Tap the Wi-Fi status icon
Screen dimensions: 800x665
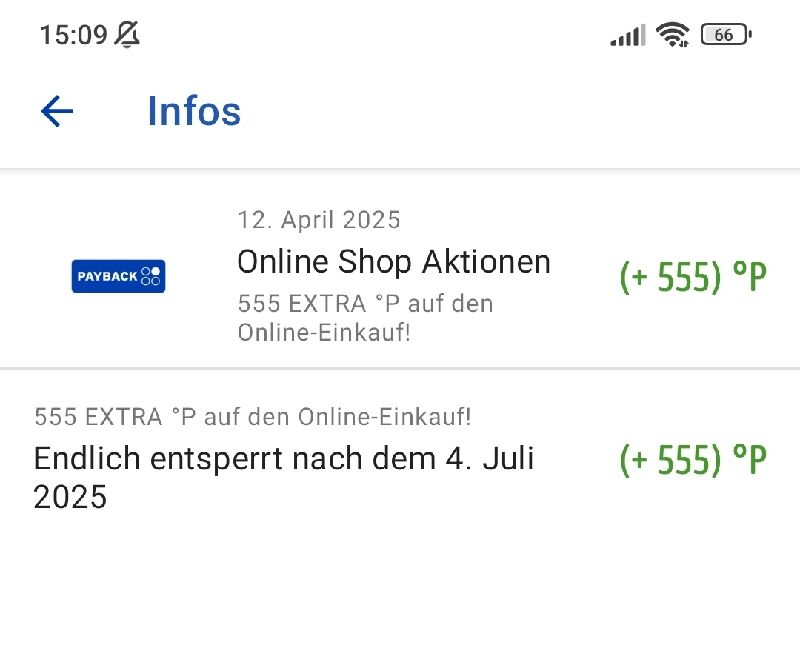[672, 35]
